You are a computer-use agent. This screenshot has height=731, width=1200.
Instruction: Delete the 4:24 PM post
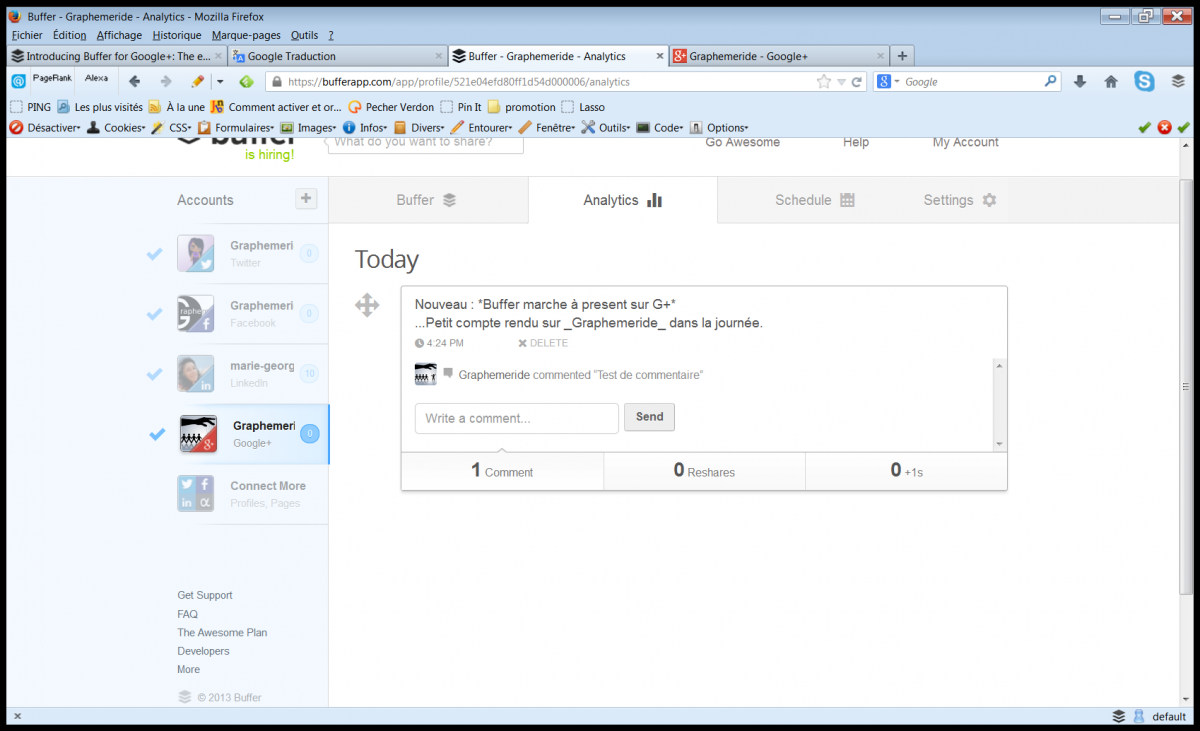tap(543, 343)
